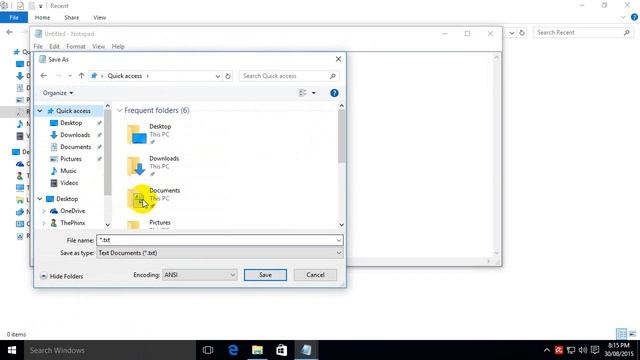Open Downloads folder in Frequent folders

(x=154, y=167)
